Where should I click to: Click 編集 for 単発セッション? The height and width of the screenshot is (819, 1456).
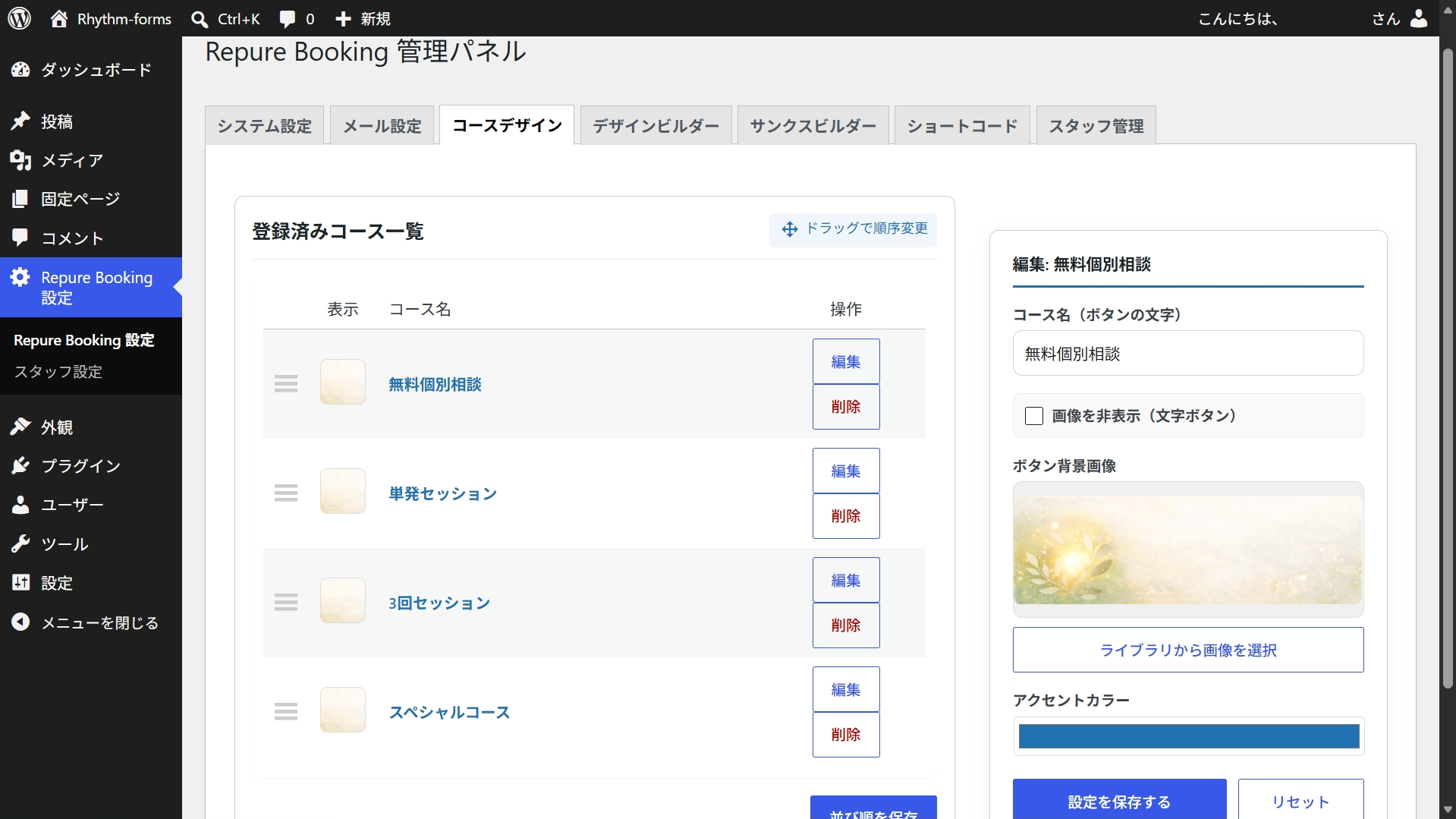[846, 471]
